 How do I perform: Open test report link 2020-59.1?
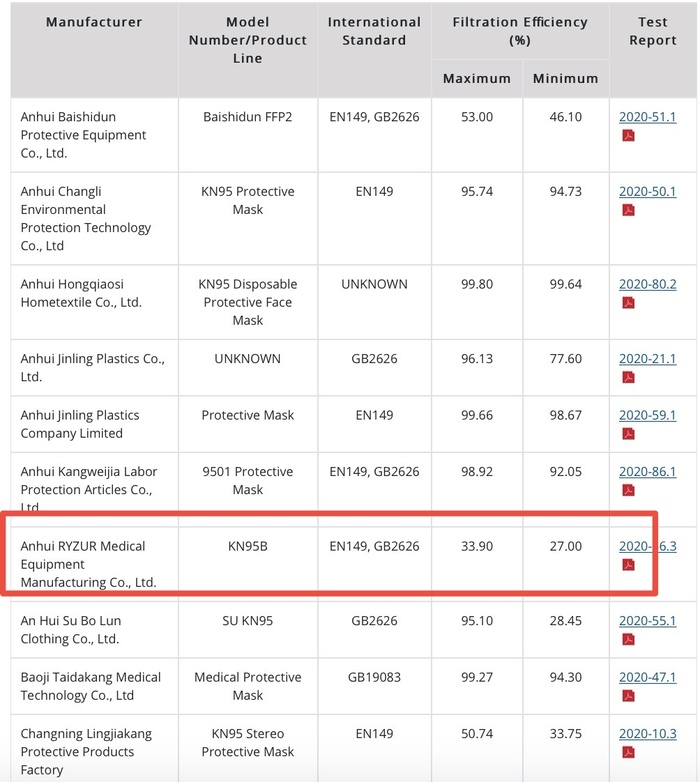(x=648, y=415)
